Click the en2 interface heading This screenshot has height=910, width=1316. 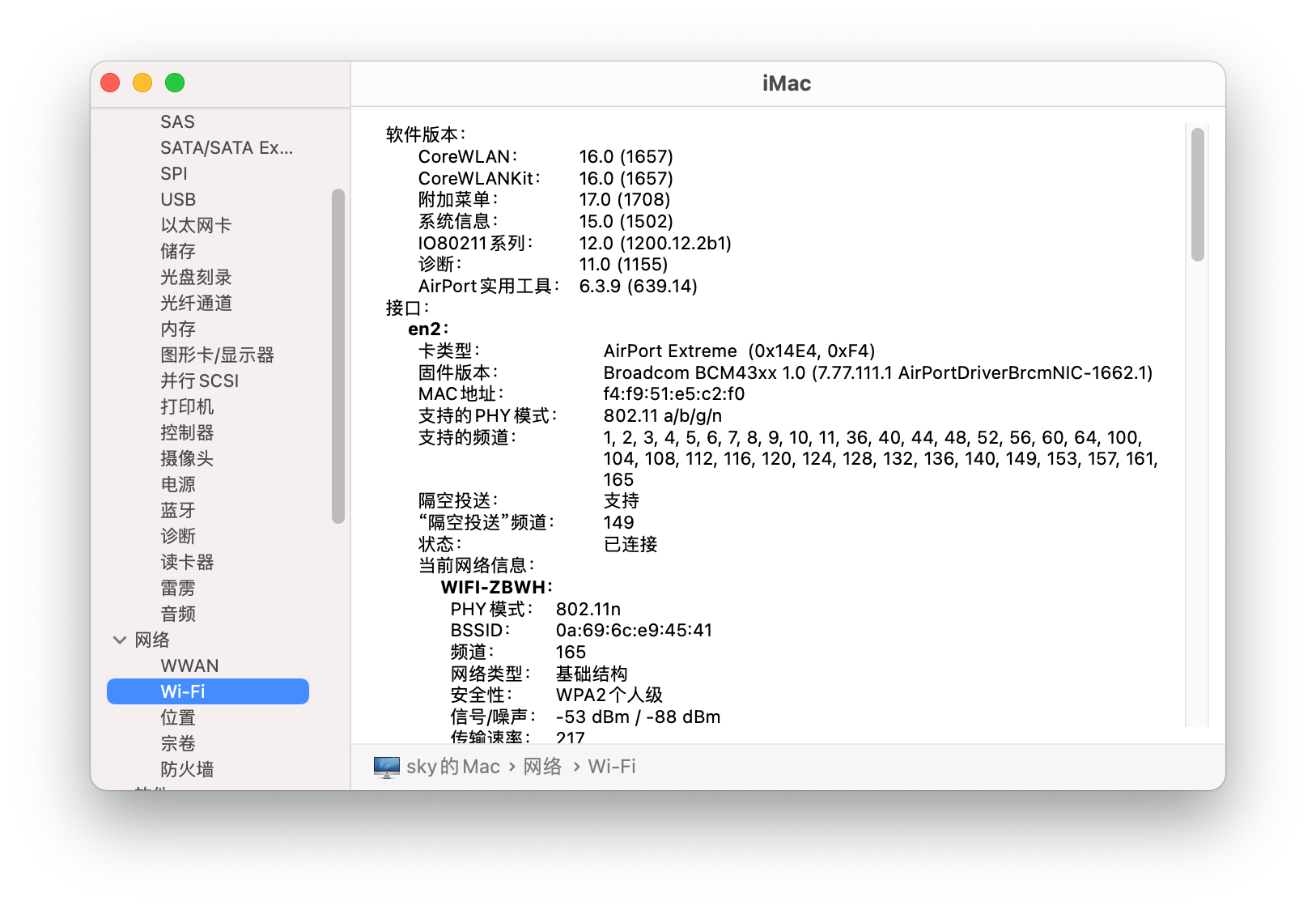[x=428, y=330]
